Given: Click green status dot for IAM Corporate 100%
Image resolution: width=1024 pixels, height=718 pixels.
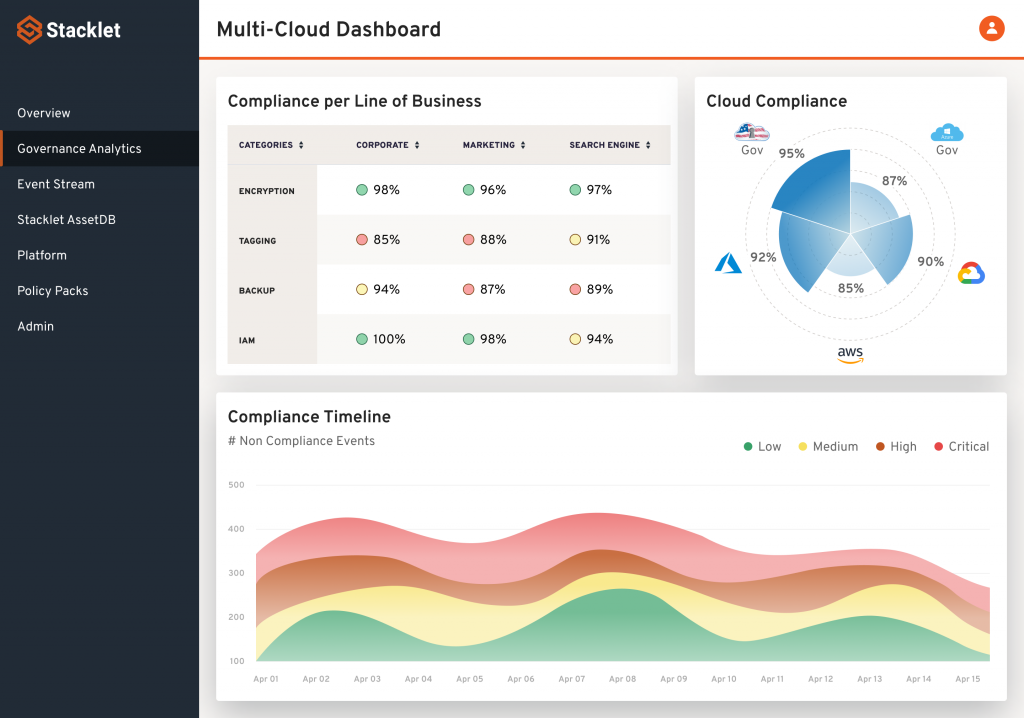Looking at the screenshot, I should click(362, 339).
